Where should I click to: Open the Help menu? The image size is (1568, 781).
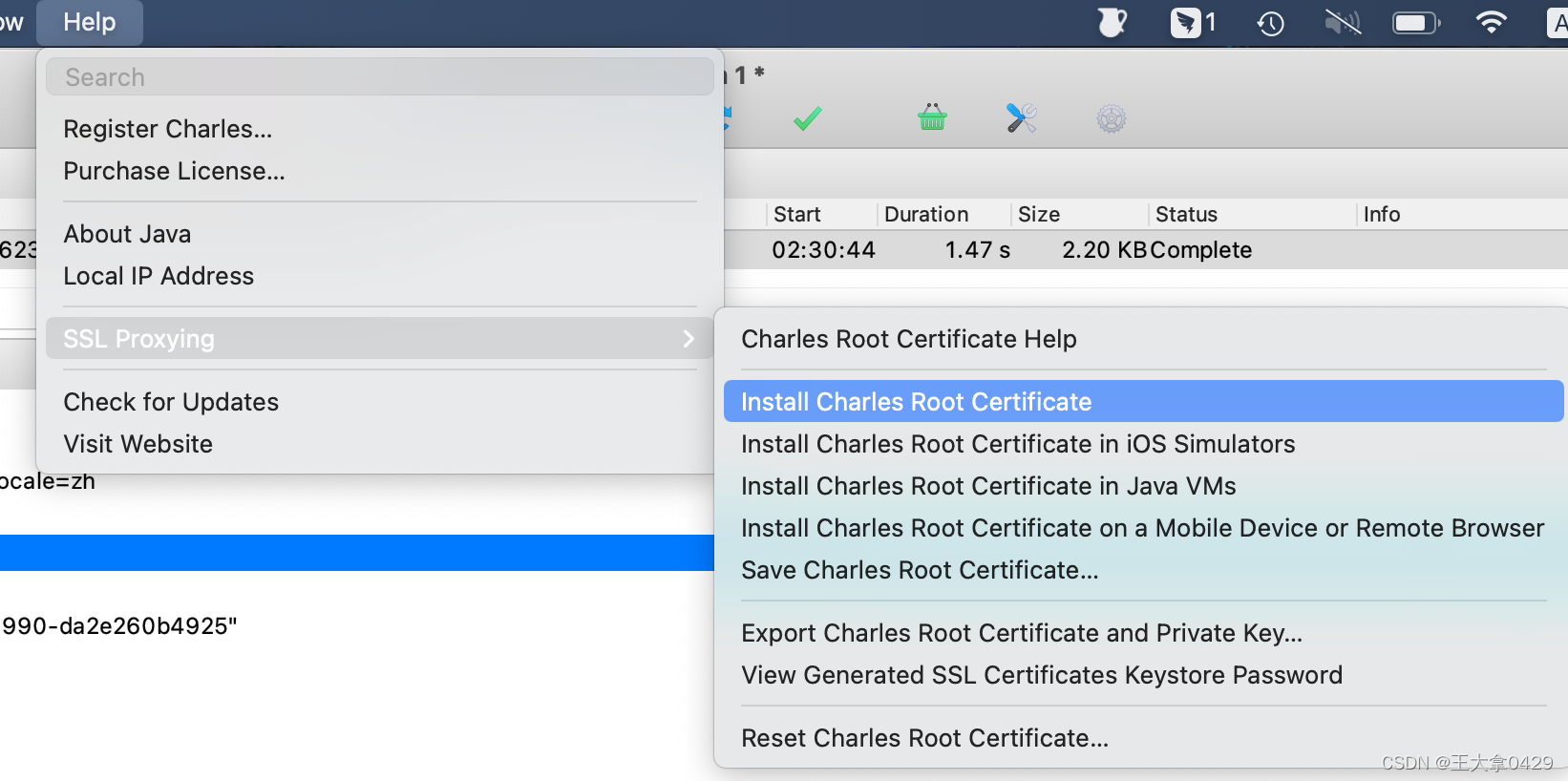pos(90,22)
